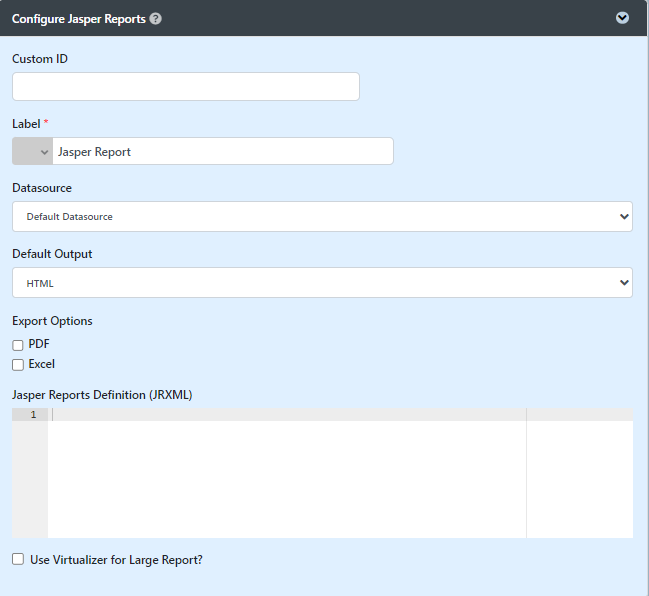Click the Configure Jasper Reports header title
The height and width of the screenshot is (596, 649).
[x=79, y=18]
